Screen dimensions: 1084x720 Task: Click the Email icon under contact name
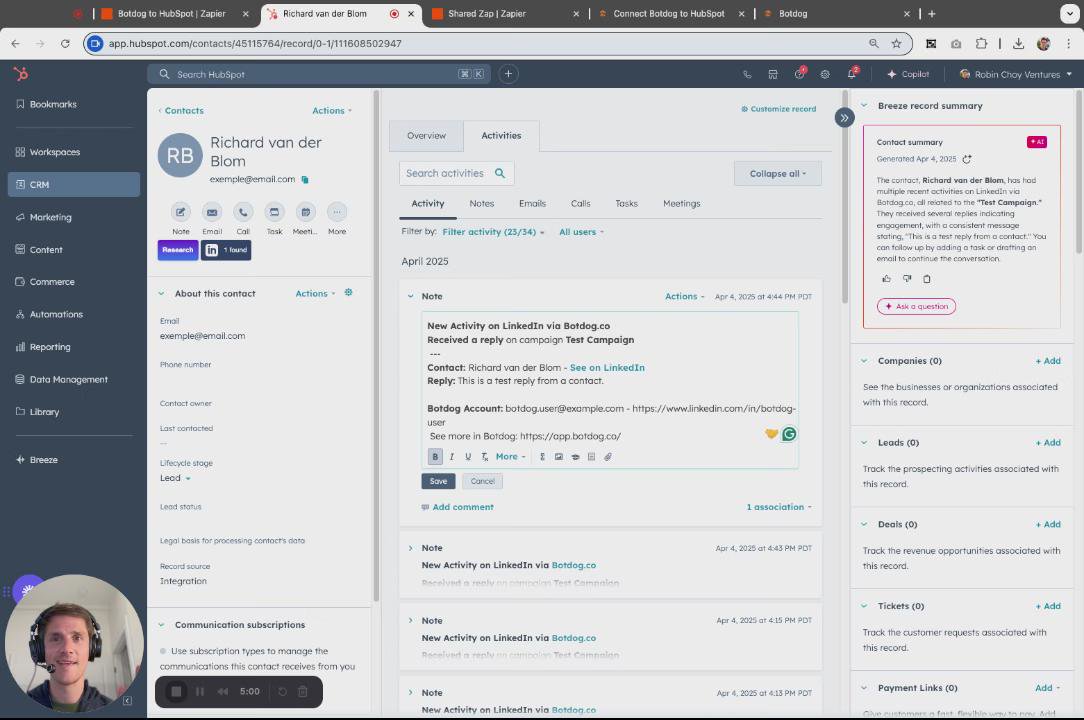click(212, 212)
